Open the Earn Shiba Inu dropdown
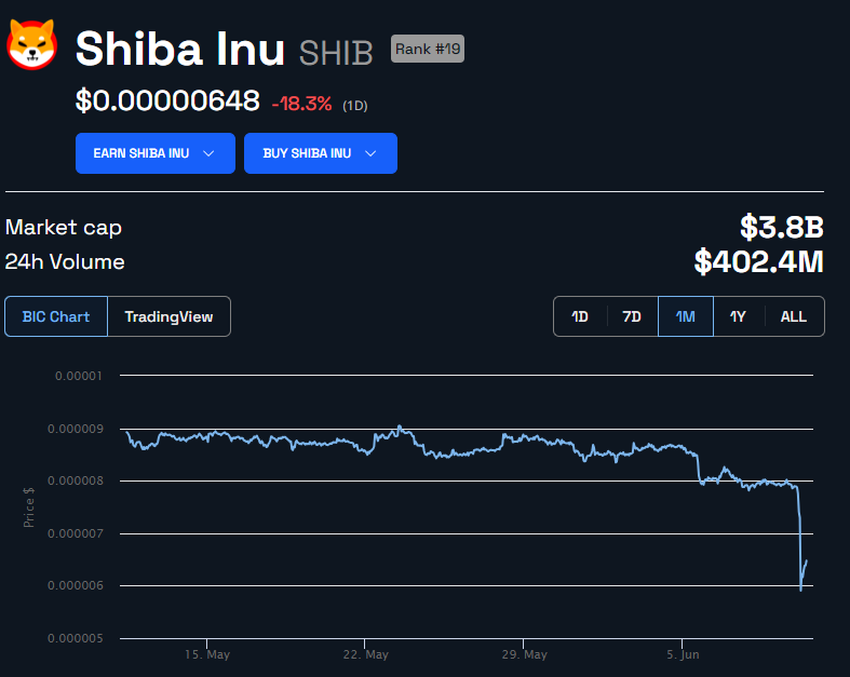 155,153
